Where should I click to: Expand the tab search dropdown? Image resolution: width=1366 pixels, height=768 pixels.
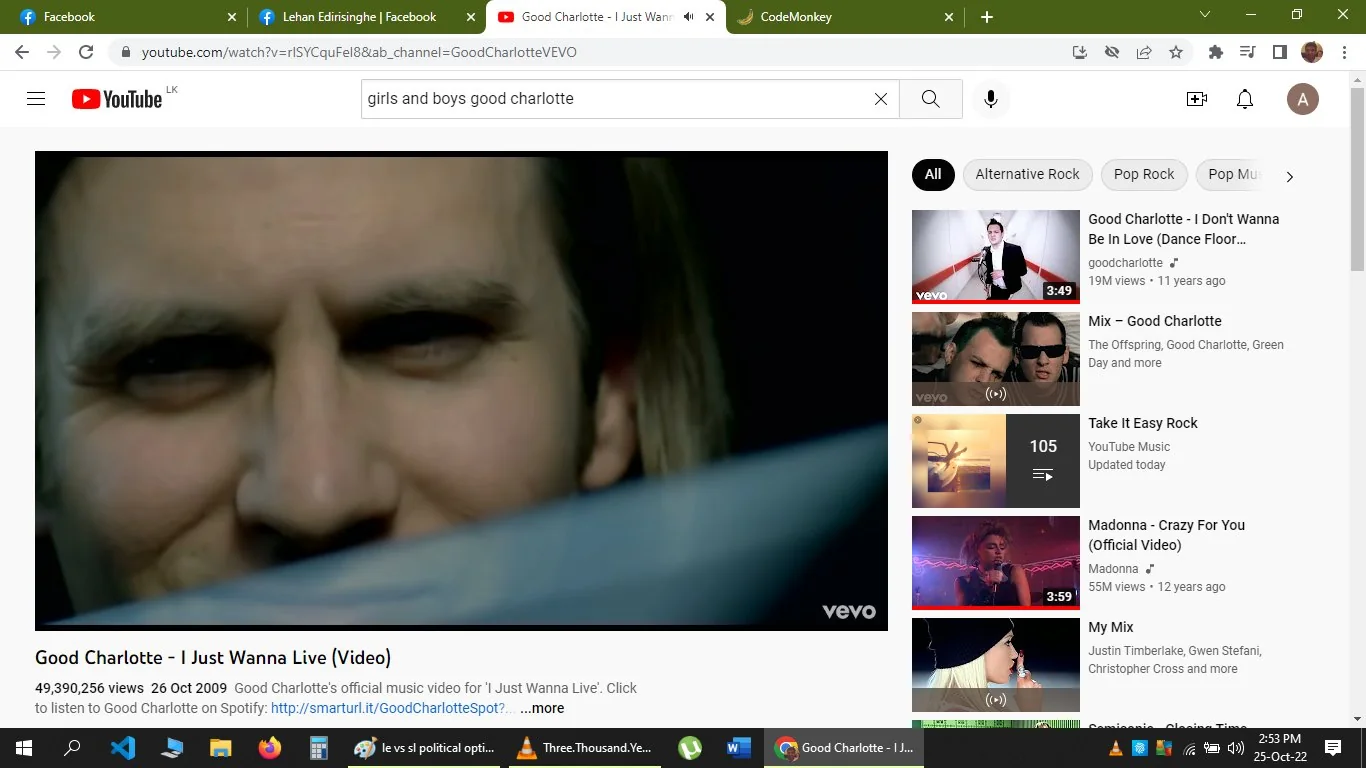pyautogui.click(x=1204, y=15)
